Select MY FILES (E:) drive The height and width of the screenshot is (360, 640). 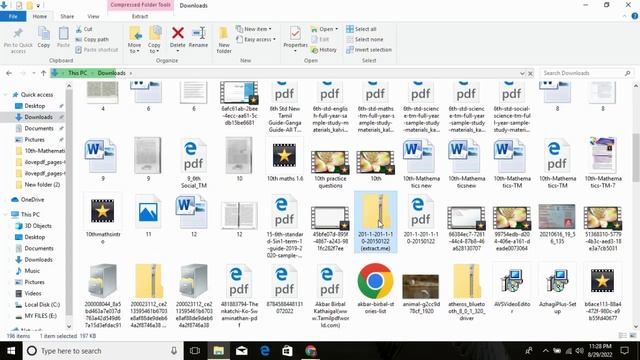coord(40,316)
